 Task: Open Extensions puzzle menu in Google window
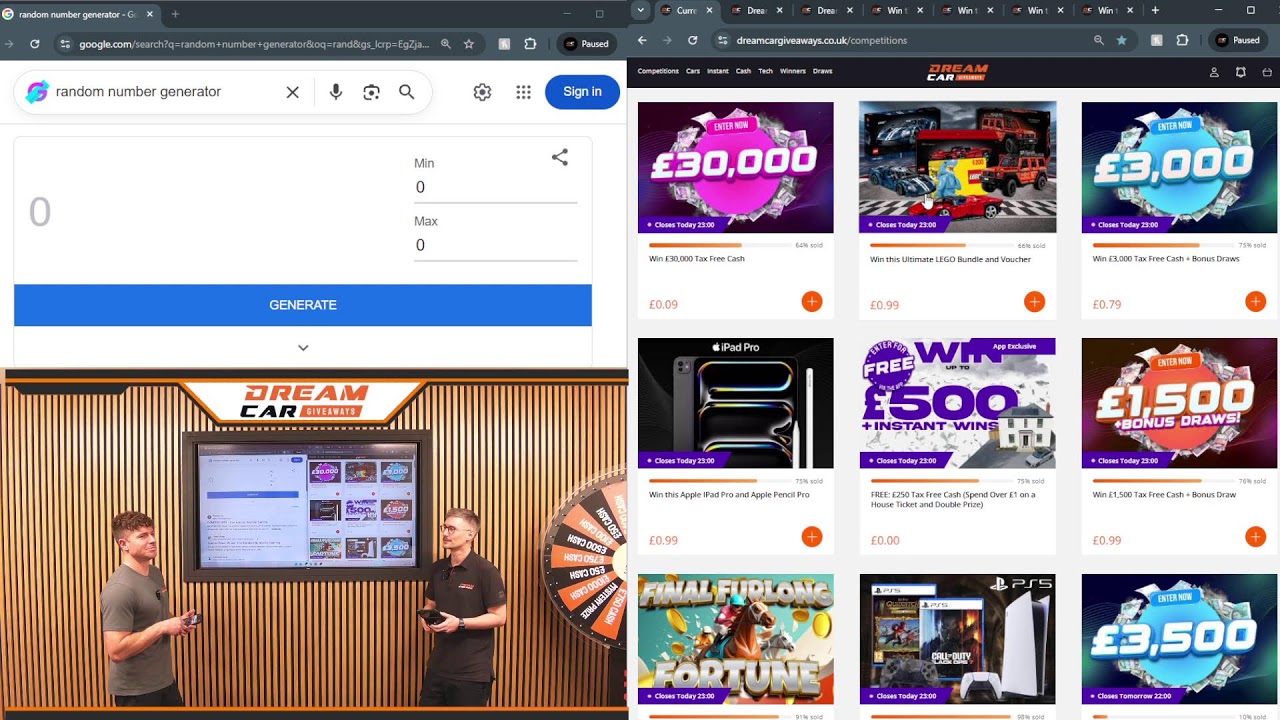click(530, 44)
